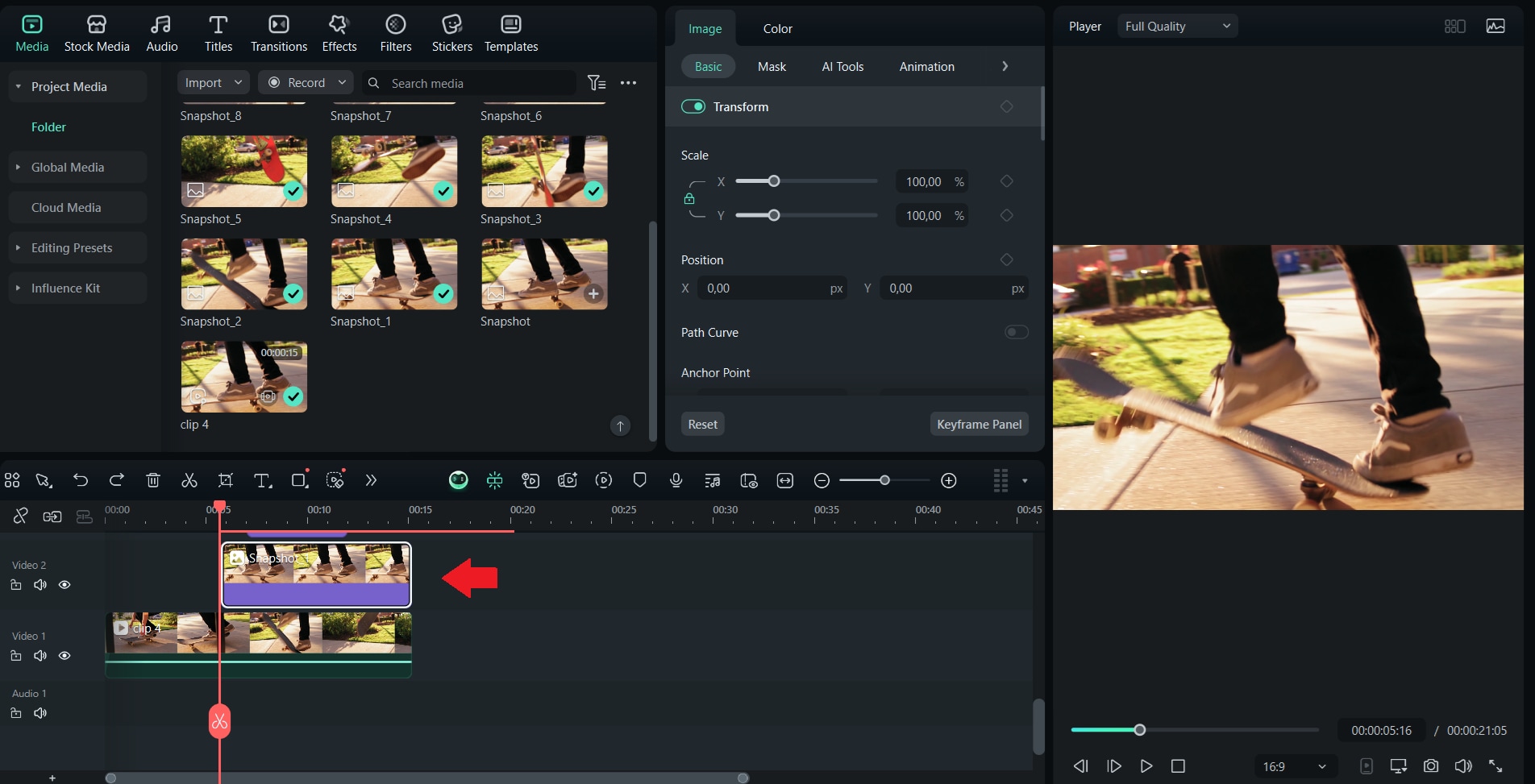
Task: Lock the Video 2 track
Action: [16, 585]
